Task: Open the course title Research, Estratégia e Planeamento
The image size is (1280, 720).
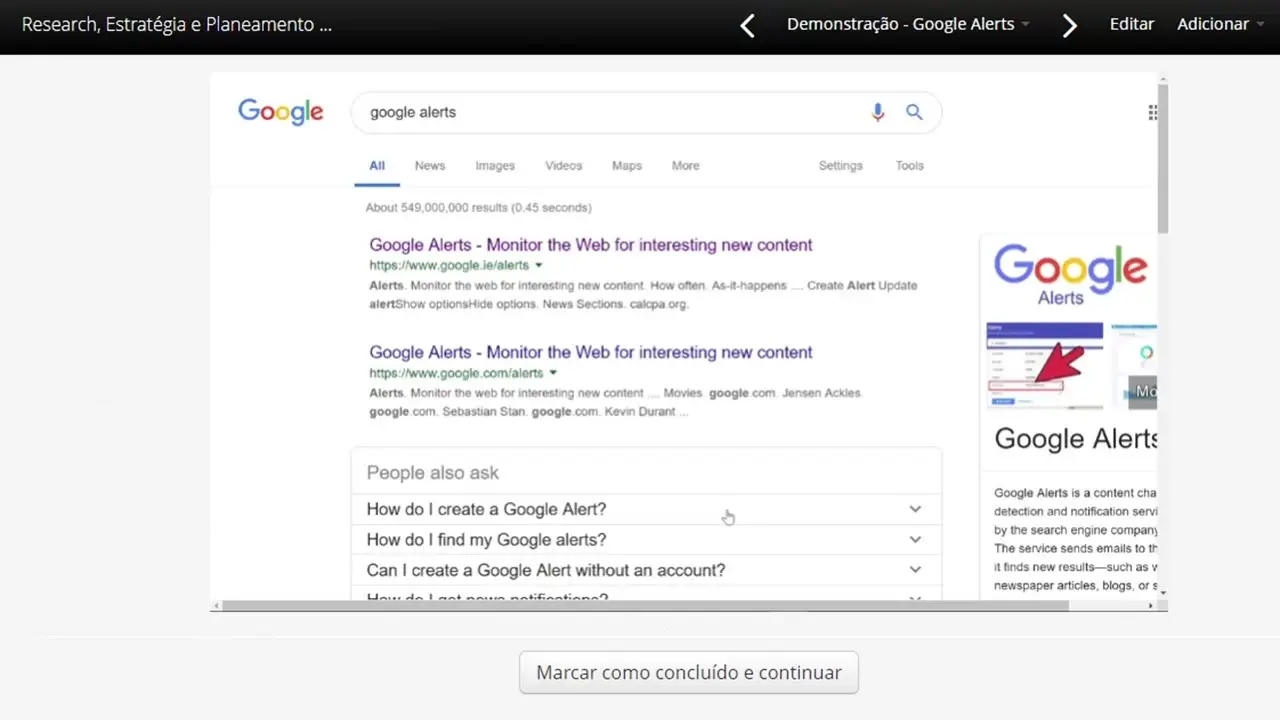Action: (177, 24)
